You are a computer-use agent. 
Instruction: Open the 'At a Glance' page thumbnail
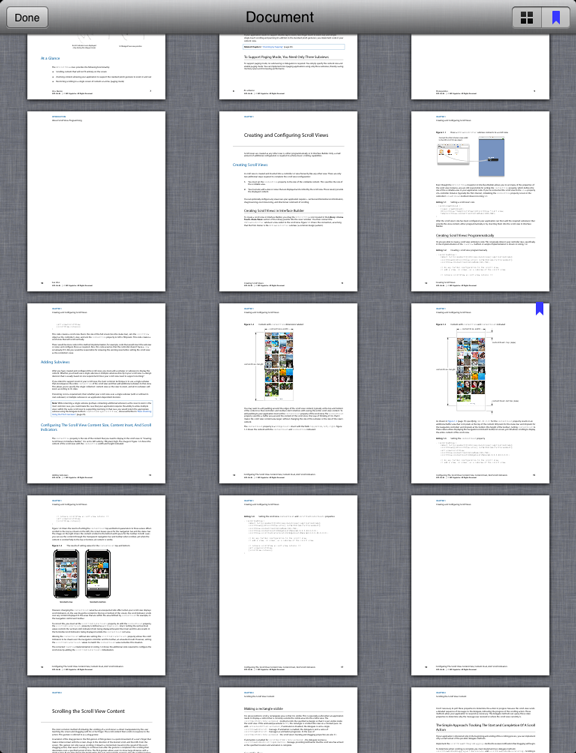point(96,67)
